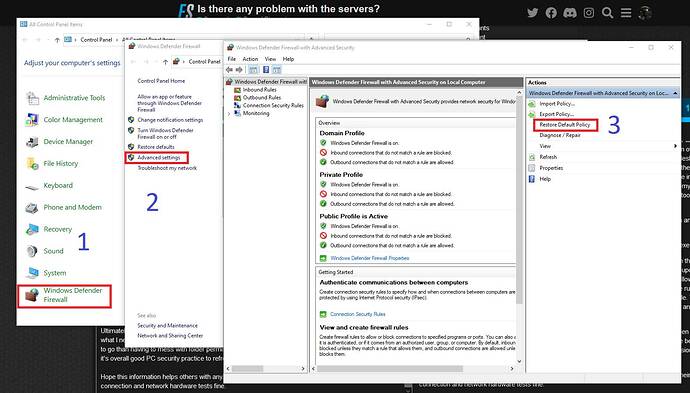Click the Show/Hide Console Tree toolbar icon
Viewport: 690px width, 393px height.
pos(253,70)
